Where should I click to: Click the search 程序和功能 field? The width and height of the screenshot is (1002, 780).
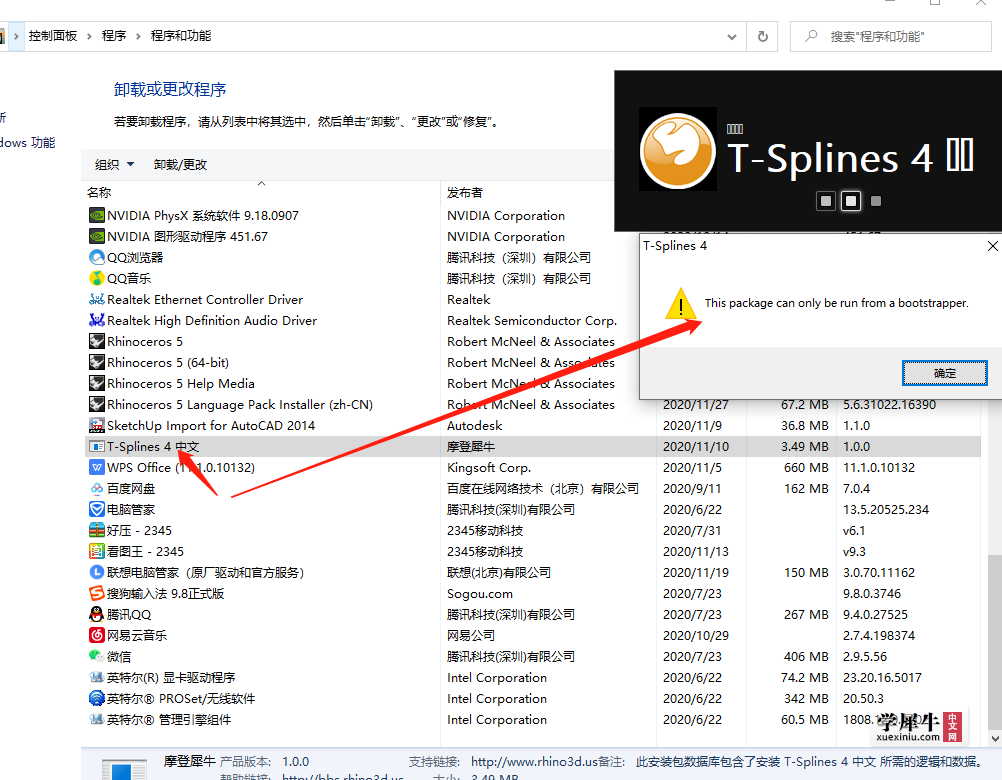pos(891,36)
